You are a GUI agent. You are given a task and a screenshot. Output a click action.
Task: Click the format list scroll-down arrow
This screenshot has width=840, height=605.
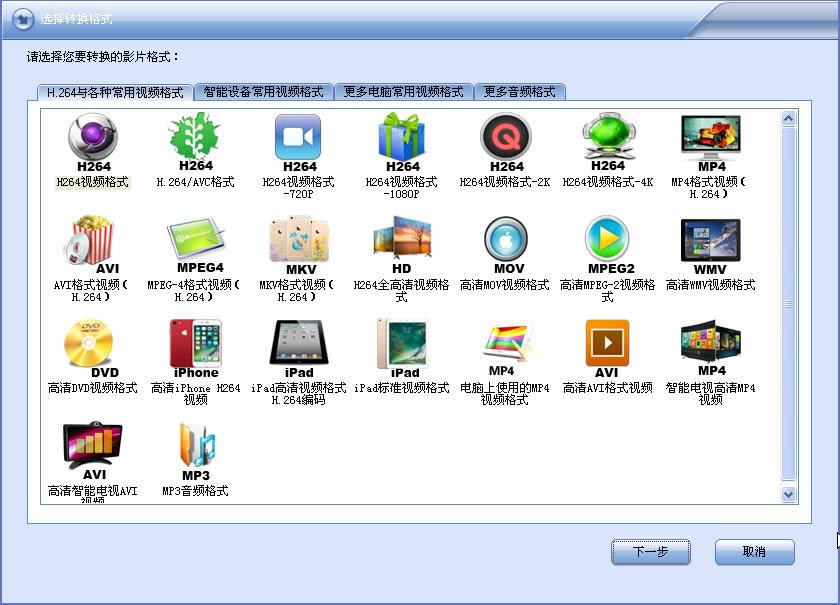[788, 494]
